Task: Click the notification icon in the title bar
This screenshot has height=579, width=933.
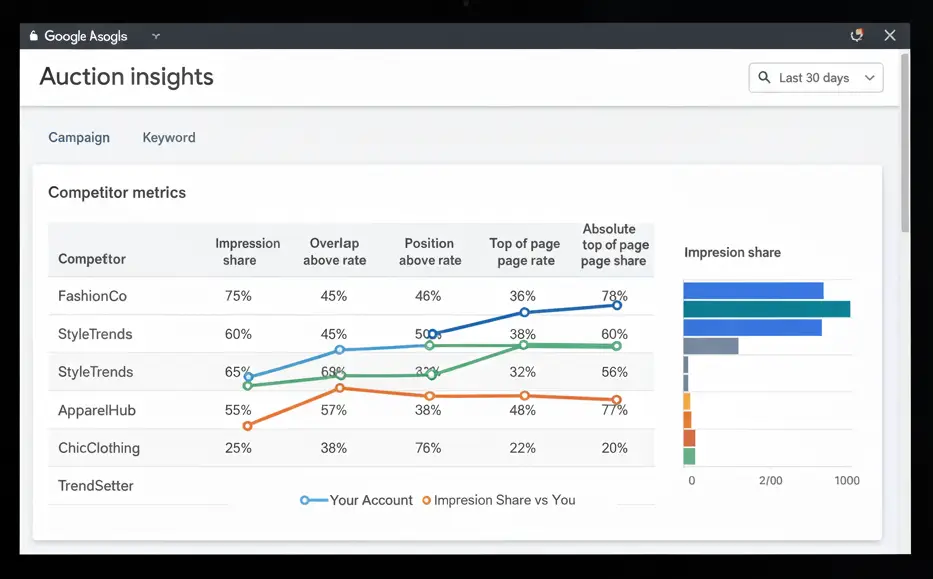Action: [856, 35]
